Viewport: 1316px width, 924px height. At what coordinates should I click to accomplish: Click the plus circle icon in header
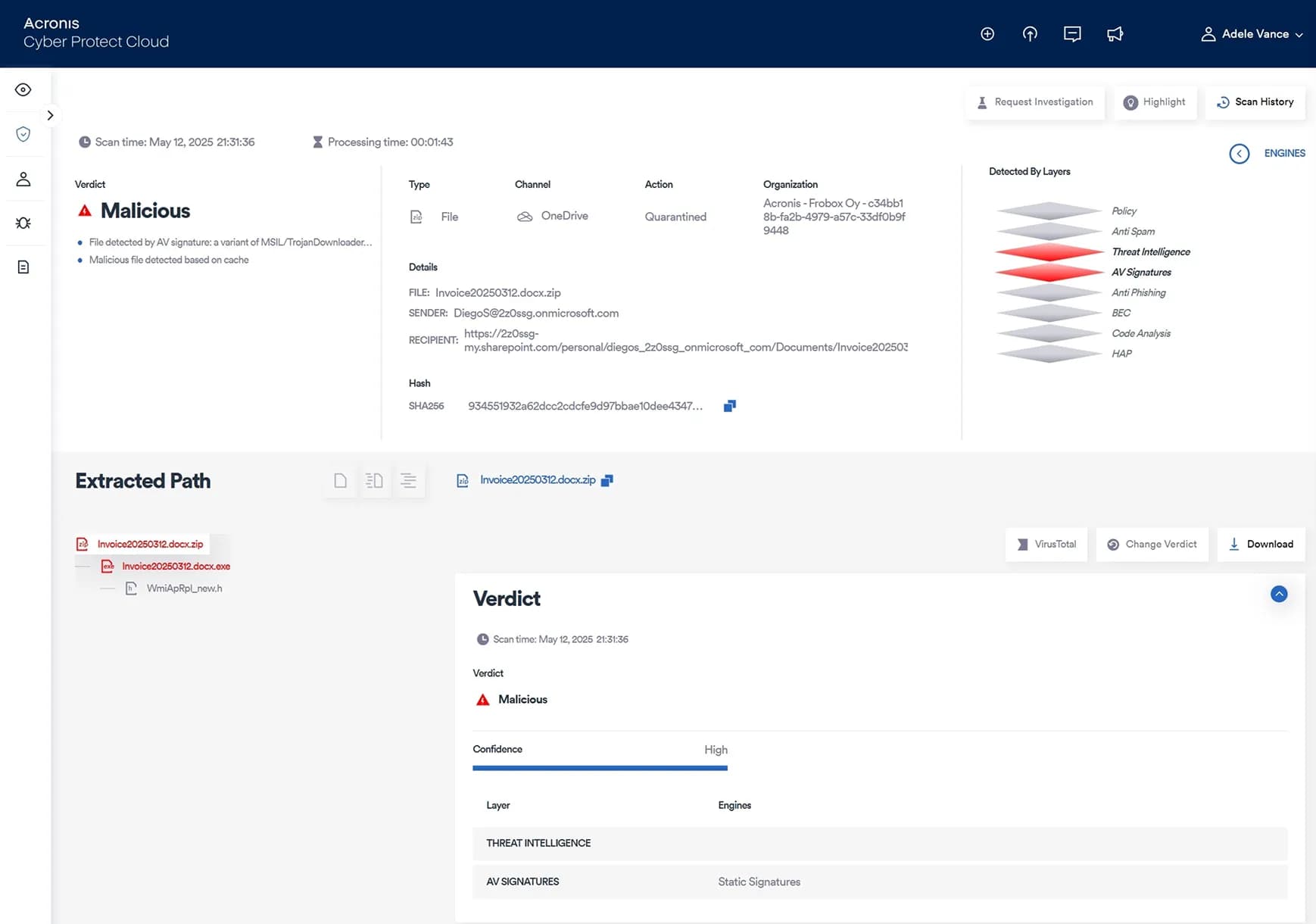click(987, 34)
